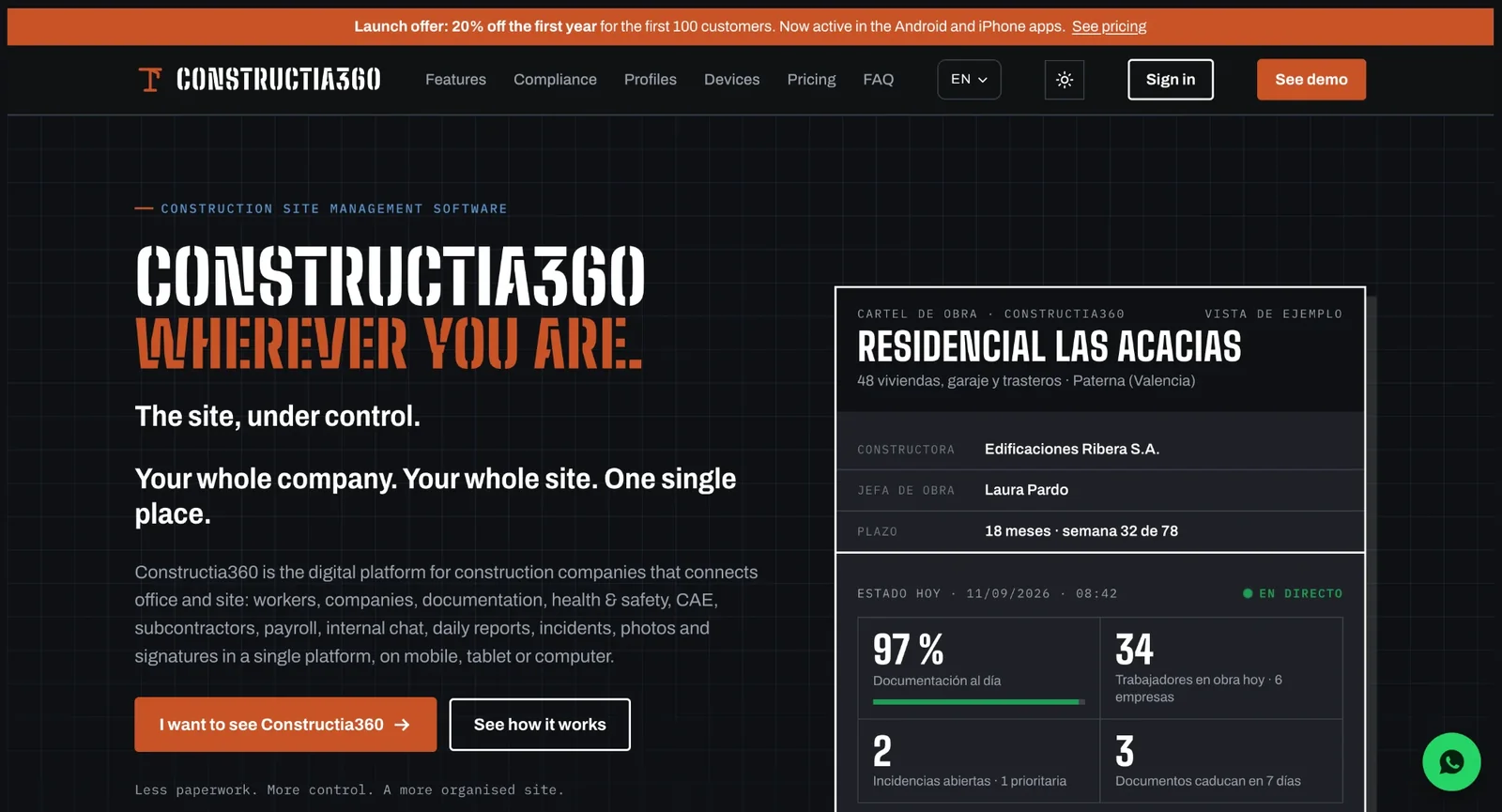
Task: Open the WhatsApp chat bubble
Action: [1451, 761]
